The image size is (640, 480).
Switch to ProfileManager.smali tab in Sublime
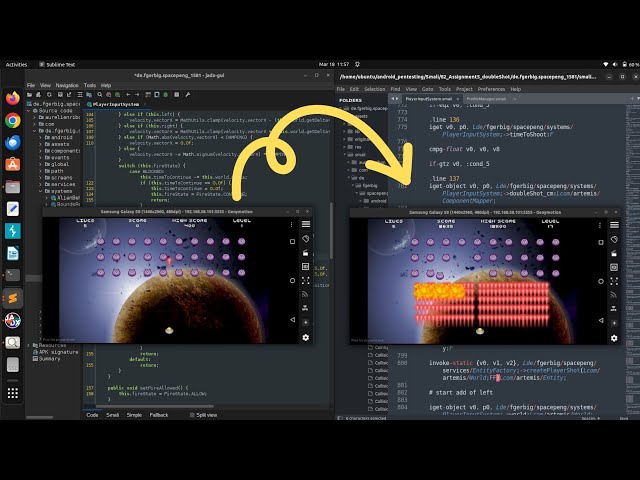(x=486, y=99)
